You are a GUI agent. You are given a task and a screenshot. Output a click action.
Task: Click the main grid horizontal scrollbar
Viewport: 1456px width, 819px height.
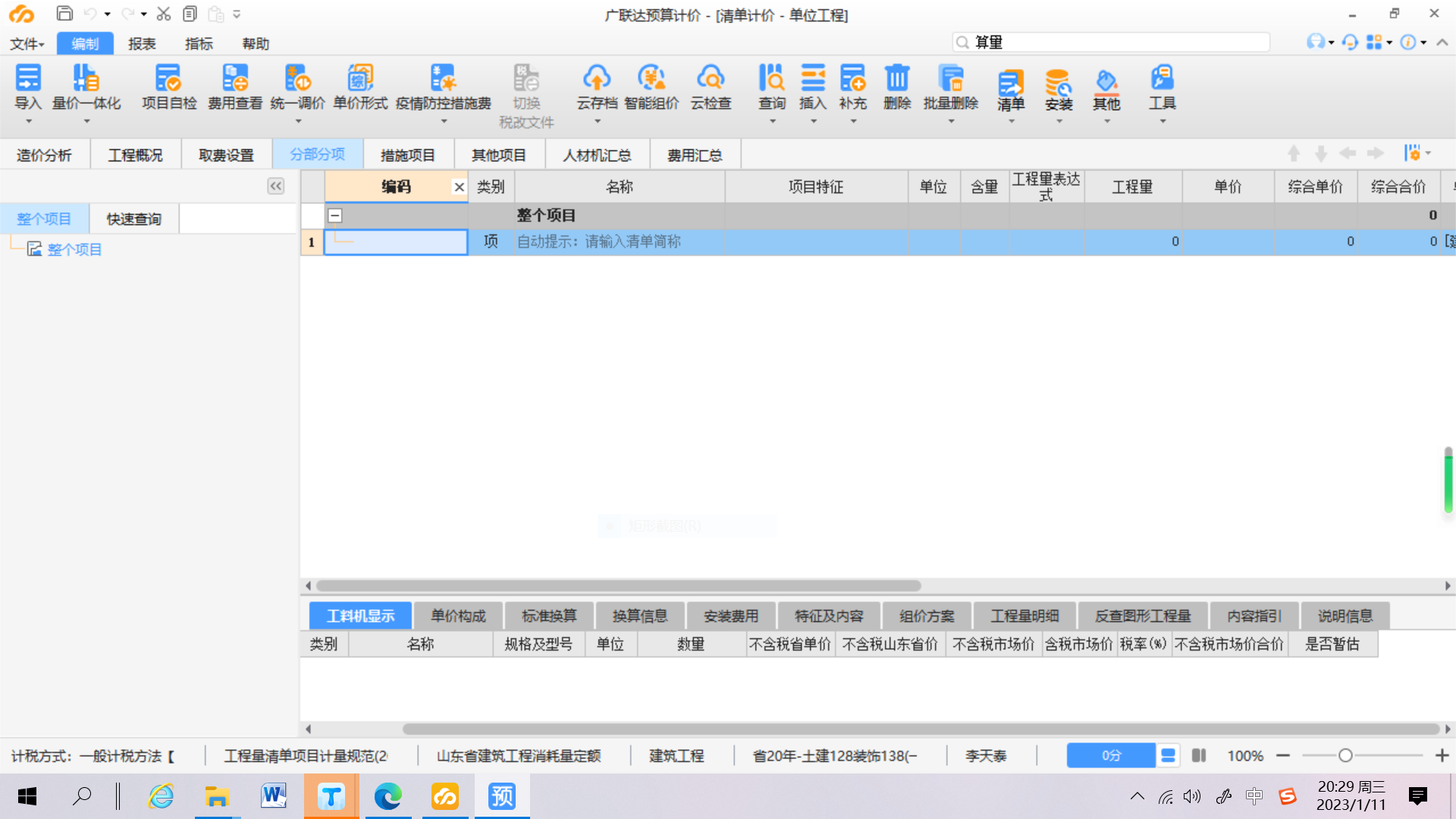coord(619,585)
